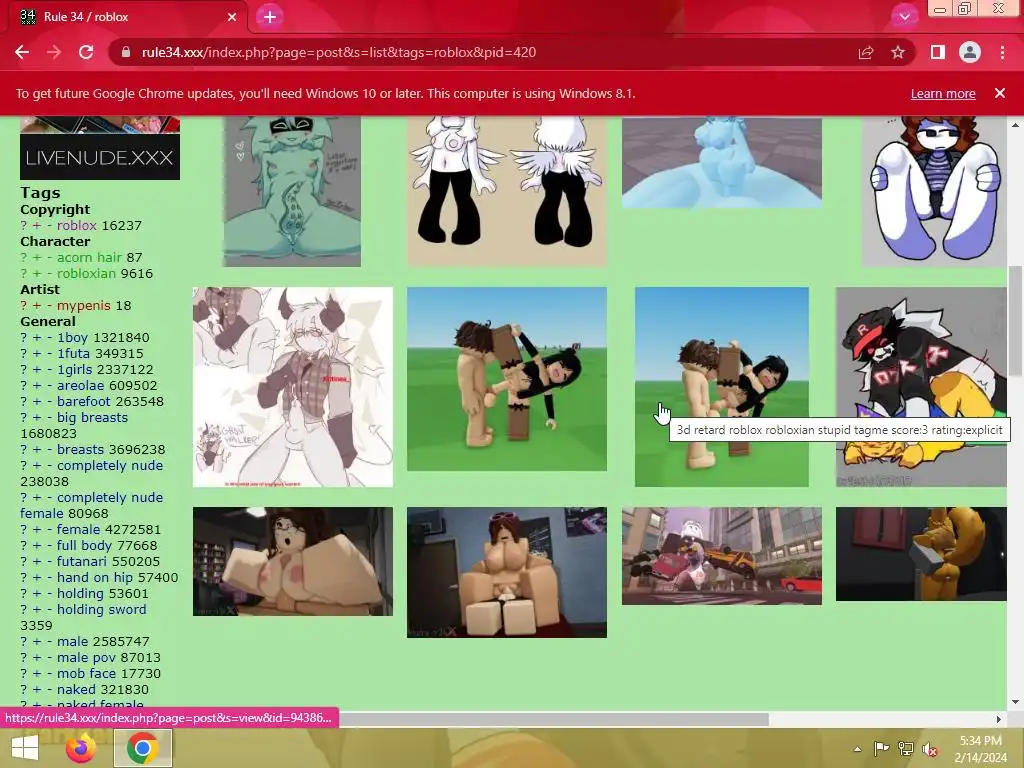Screen dimensions: 1024x768
Task: Open the Chrome three-dot menu
Action: coord(1002,52)
